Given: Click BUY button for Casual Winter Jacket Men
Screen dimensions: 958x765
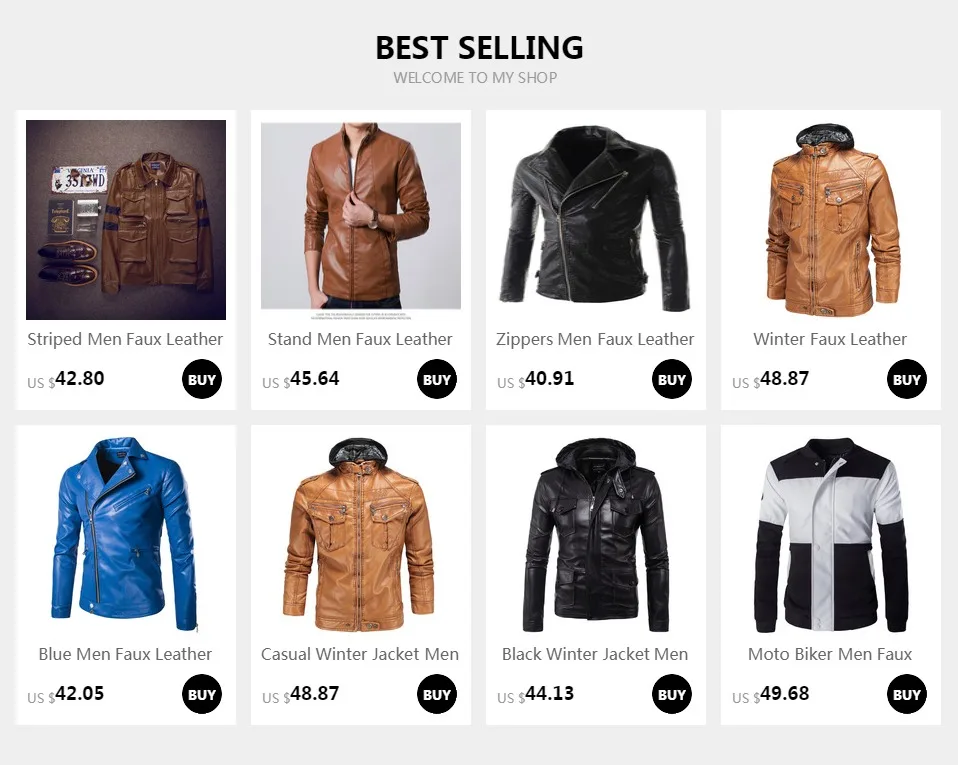Looking at the screenshot, I should point(437,694).
